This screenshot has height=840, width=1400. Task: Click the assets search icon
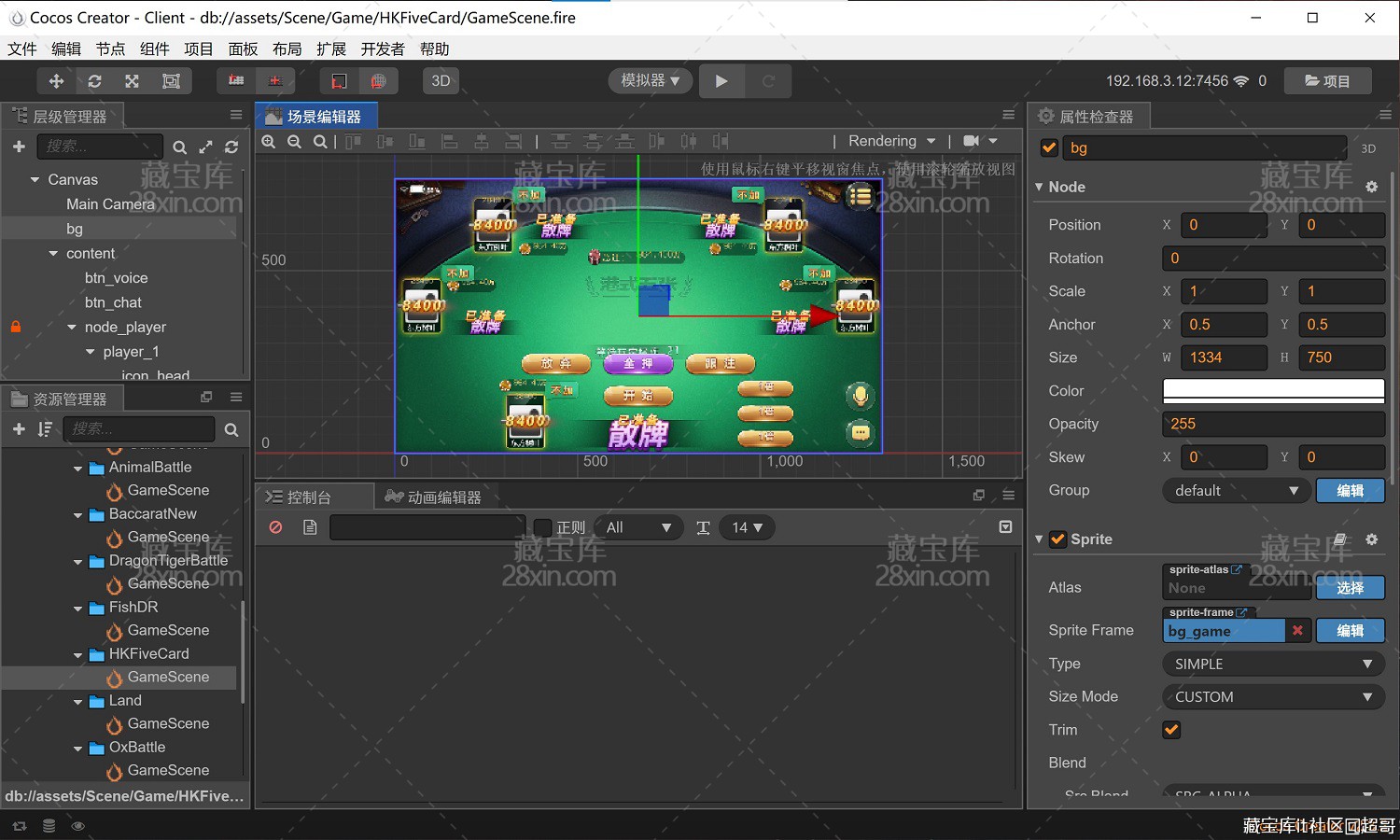click(231, 429)
